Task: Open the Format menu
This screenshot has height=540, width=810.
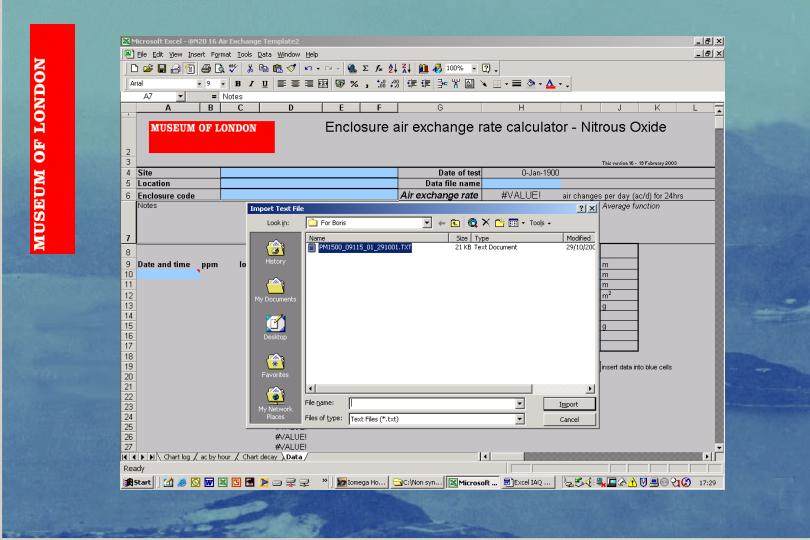Action: (221, 54)
